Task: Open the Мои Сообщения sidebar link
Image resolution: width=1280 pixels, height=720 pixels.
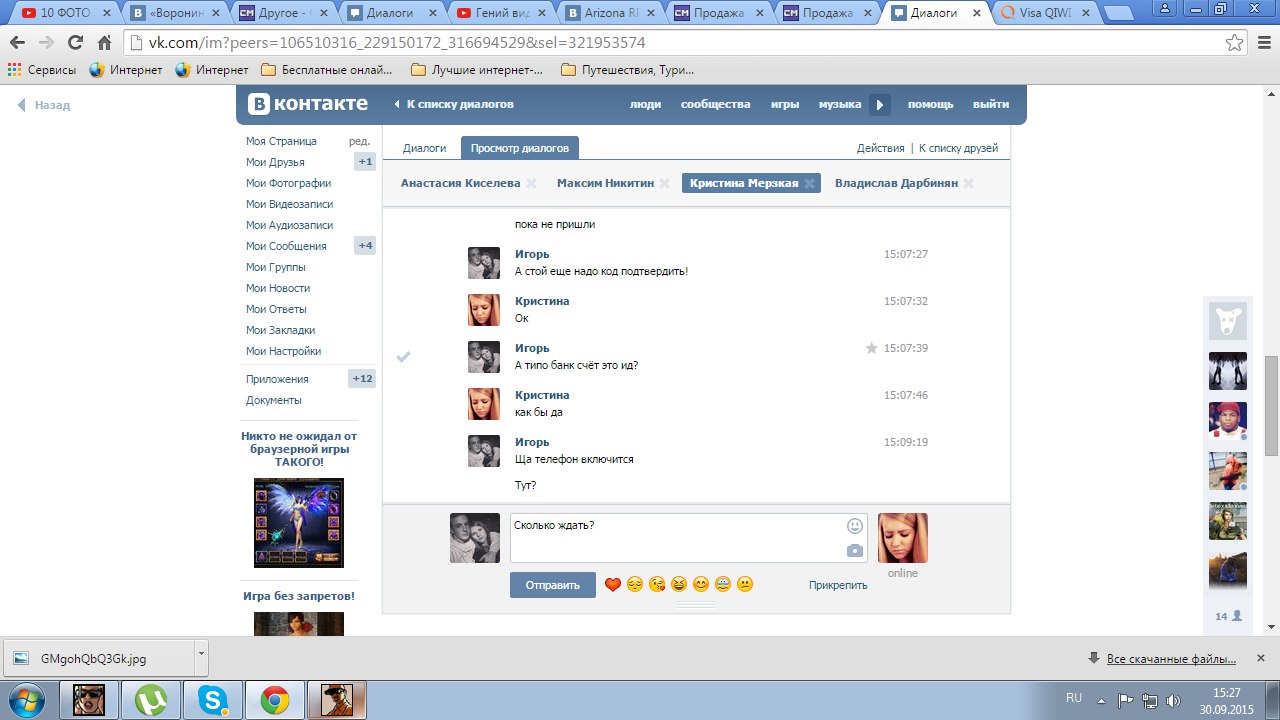Action: click(286, 246)
